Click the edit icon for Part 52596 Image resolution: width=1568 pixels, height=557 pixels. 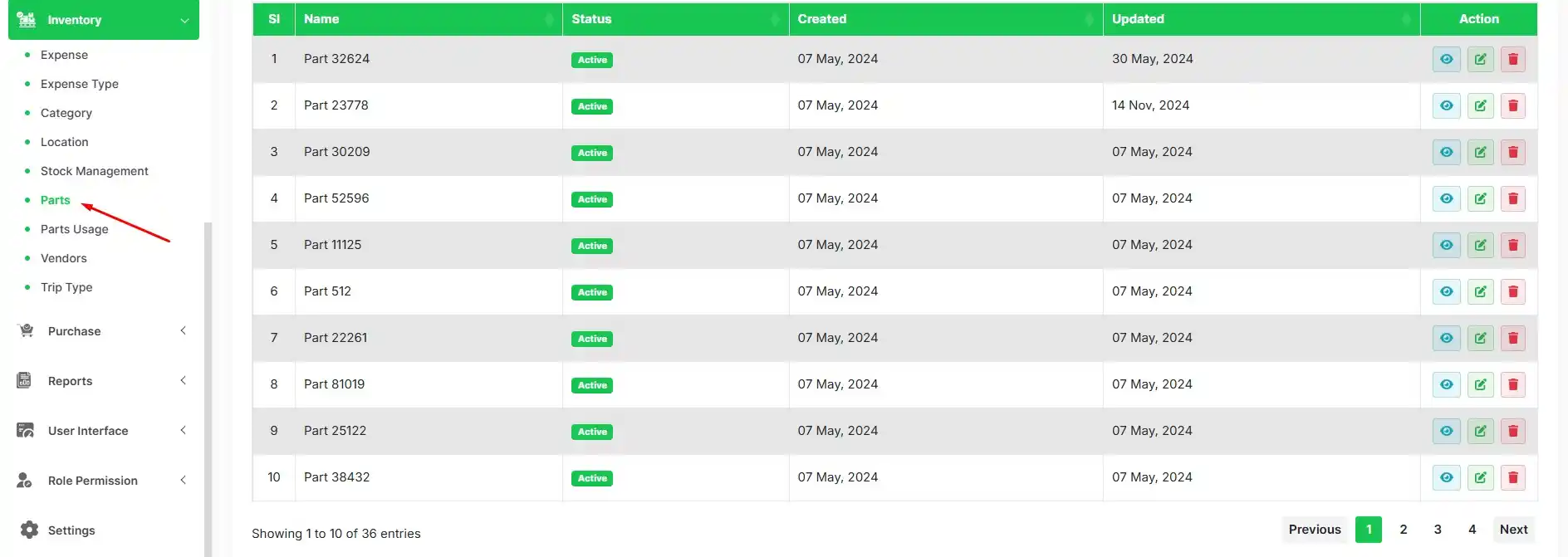(1480, 198)
